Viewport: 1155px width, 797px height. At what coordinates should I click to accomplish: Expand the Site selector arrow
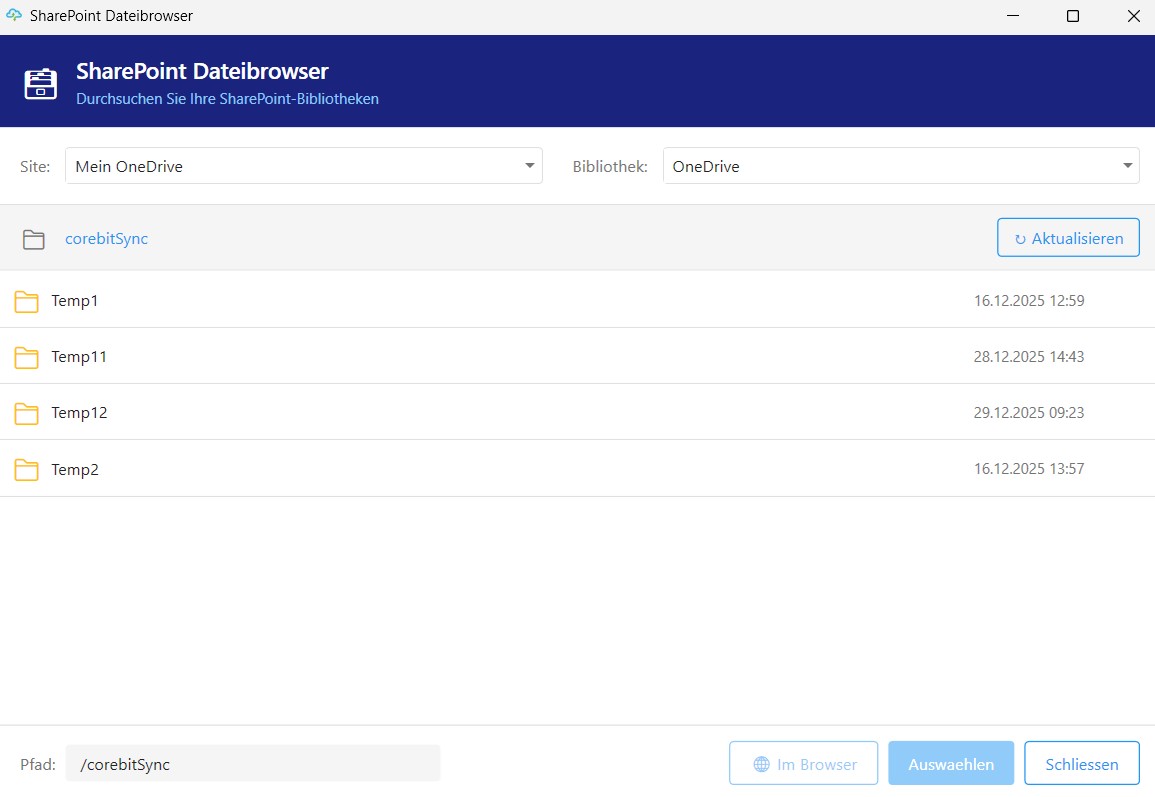pos(529,165)
